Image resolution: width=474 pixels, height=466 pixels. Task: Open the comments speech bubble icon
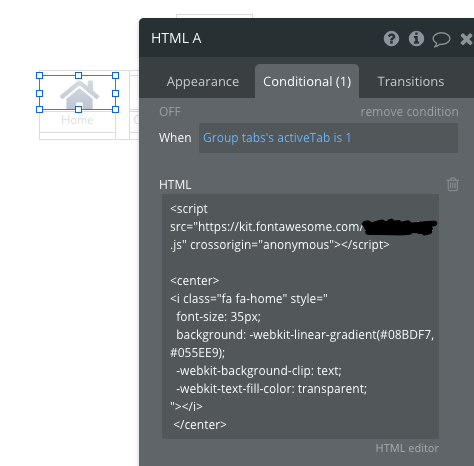point(441,39)
